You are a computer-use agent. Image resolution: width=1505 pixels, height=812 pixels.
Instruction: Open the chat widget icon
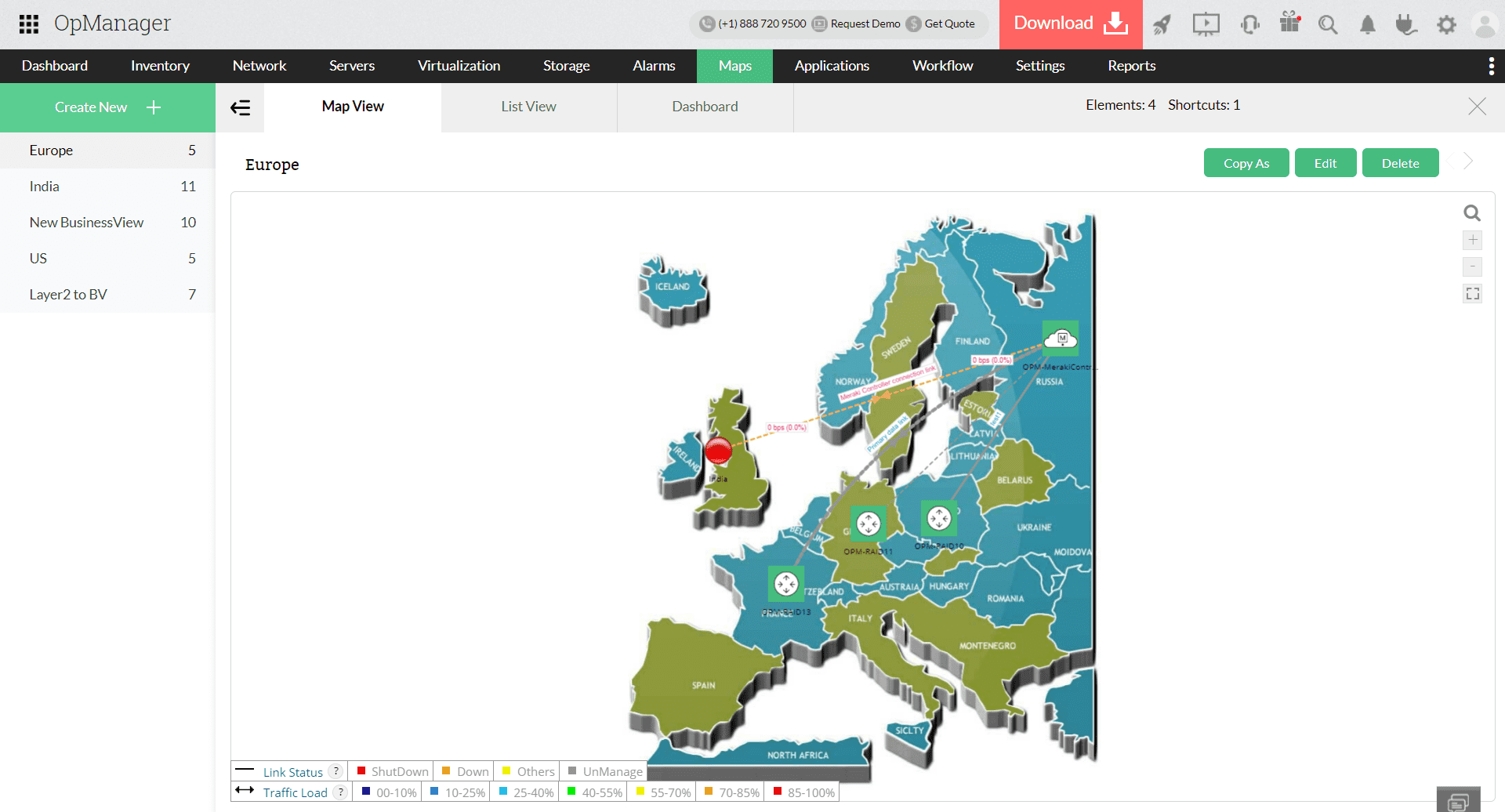(x=1459, y=801)
